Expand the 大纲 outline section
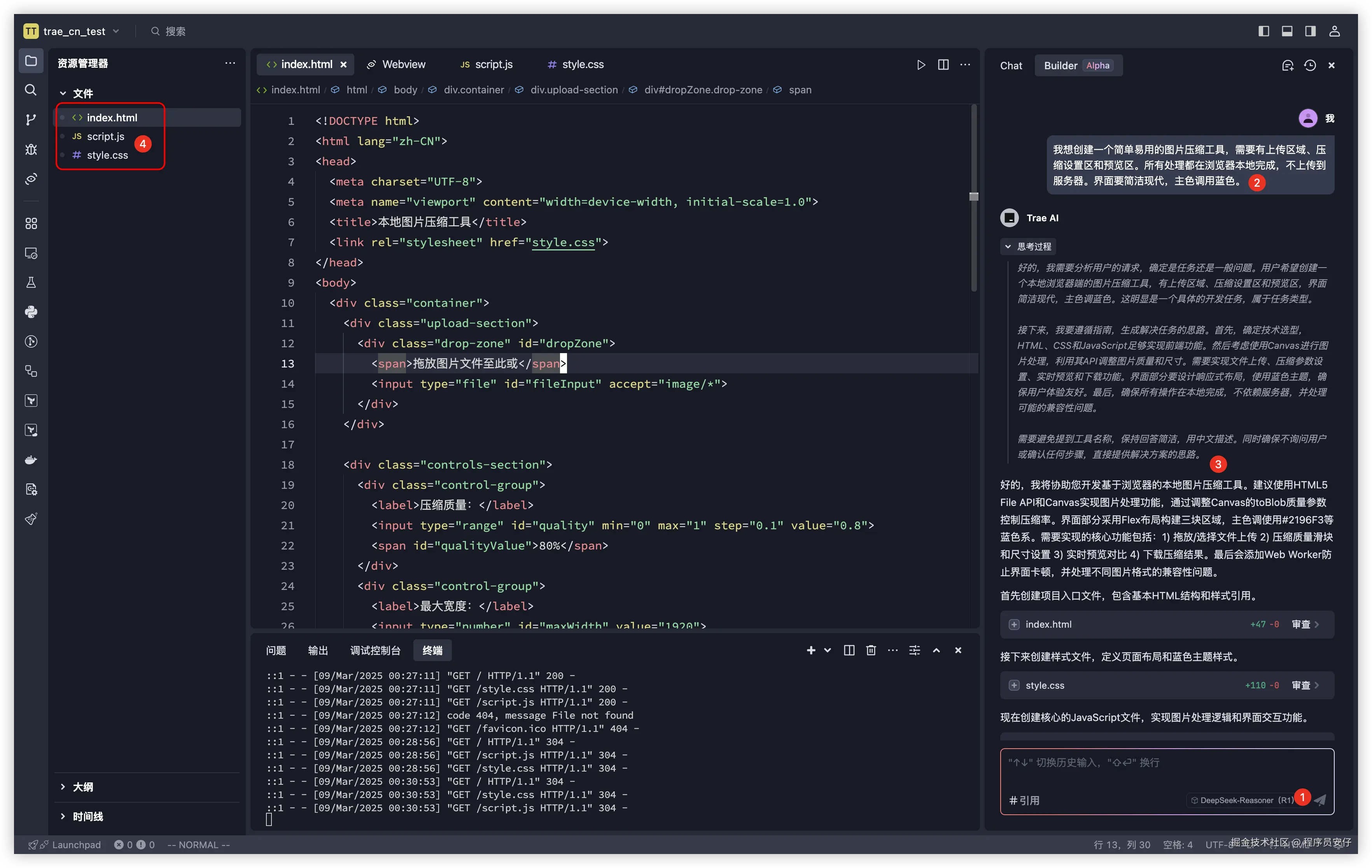The width and height of the screenshot is (1372, 868). 82,786
